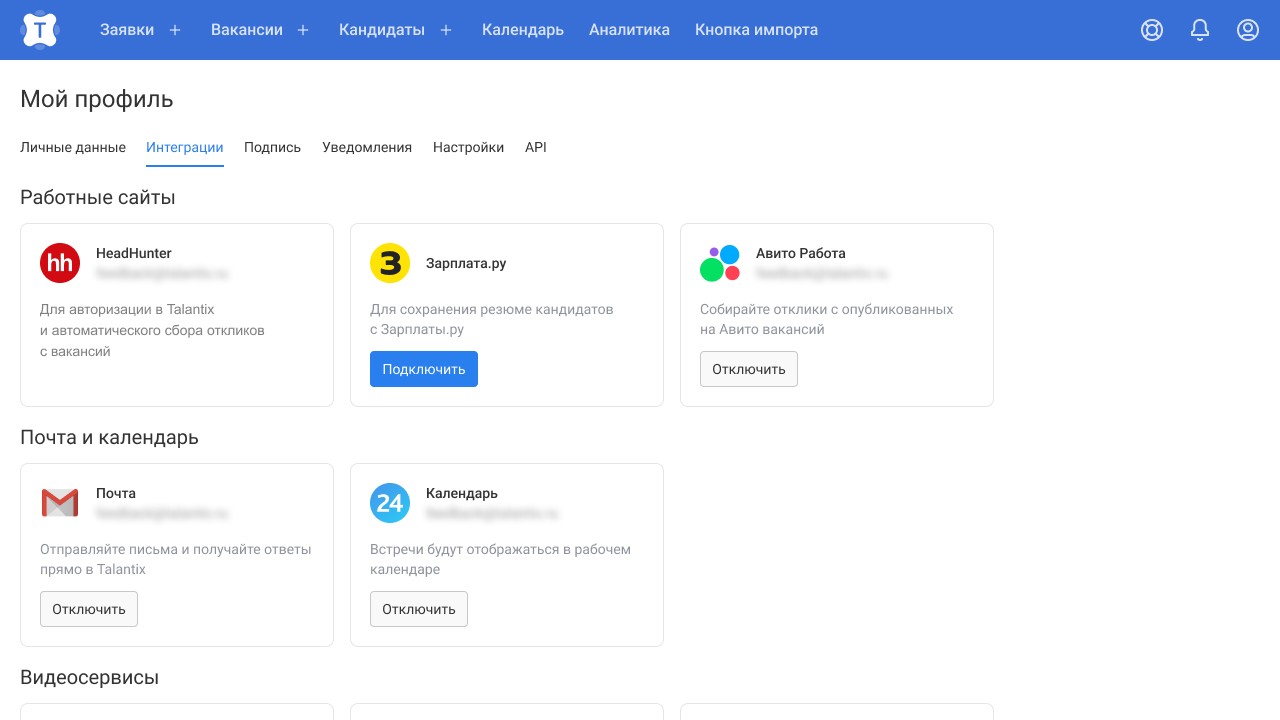The width and height of the screenshot is (1280, 720).
Task: Open notifications bell icon
Action: coord(1200,30)
